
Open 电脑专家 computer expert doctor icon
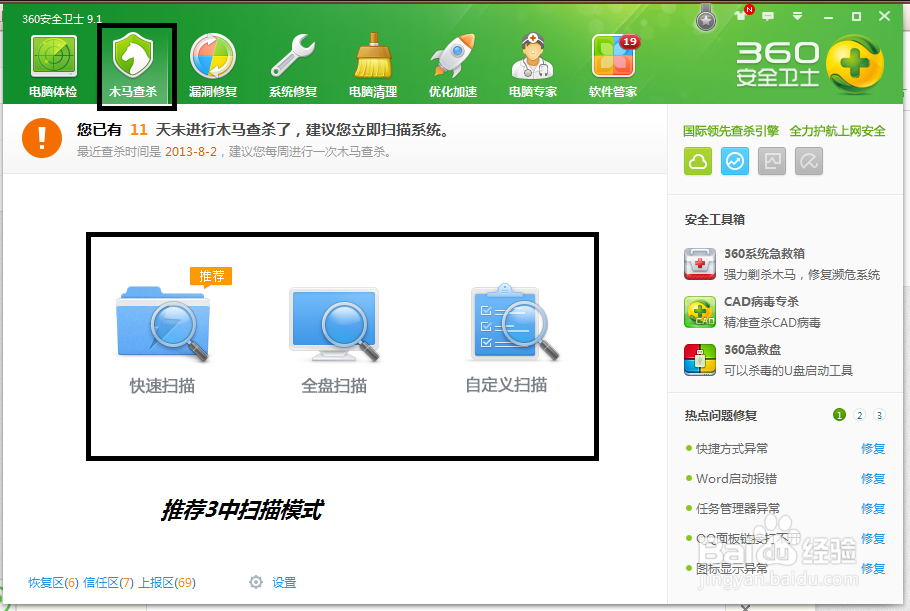[533, 66]
